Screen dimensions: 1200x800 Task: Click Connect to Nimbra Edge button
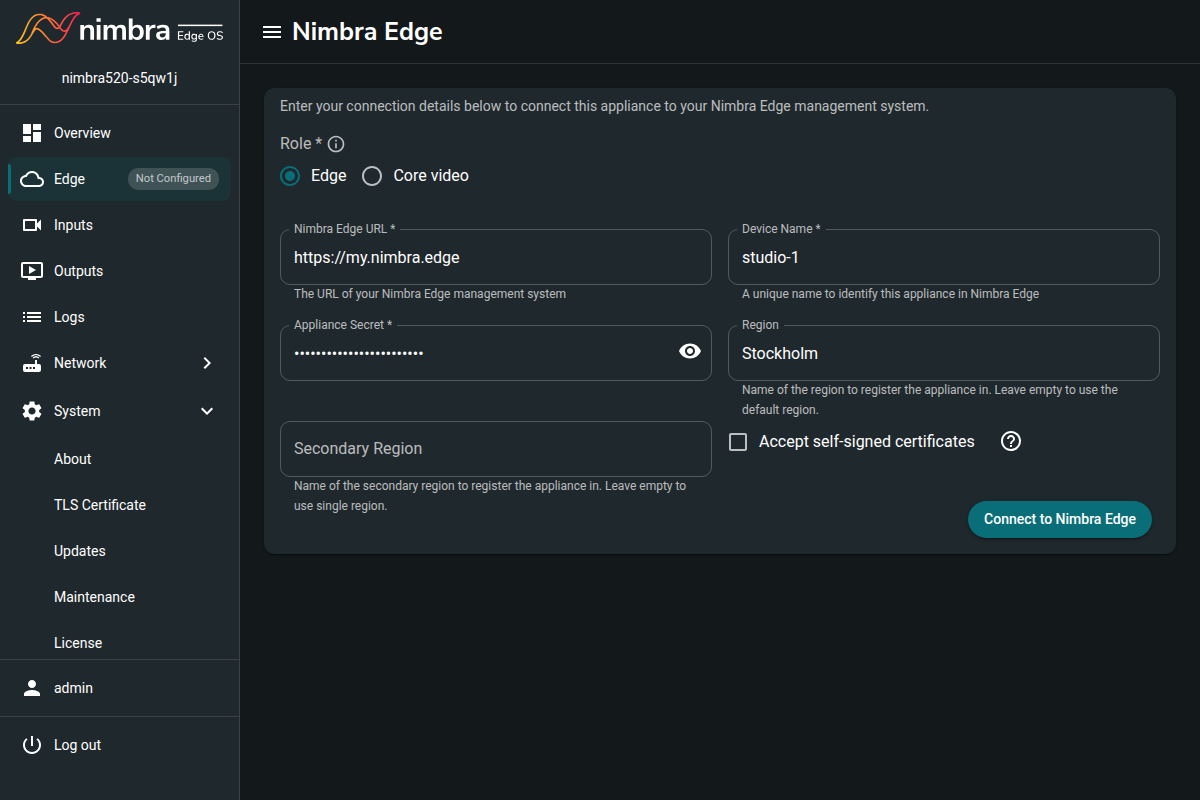click(x=1060, y=519)
